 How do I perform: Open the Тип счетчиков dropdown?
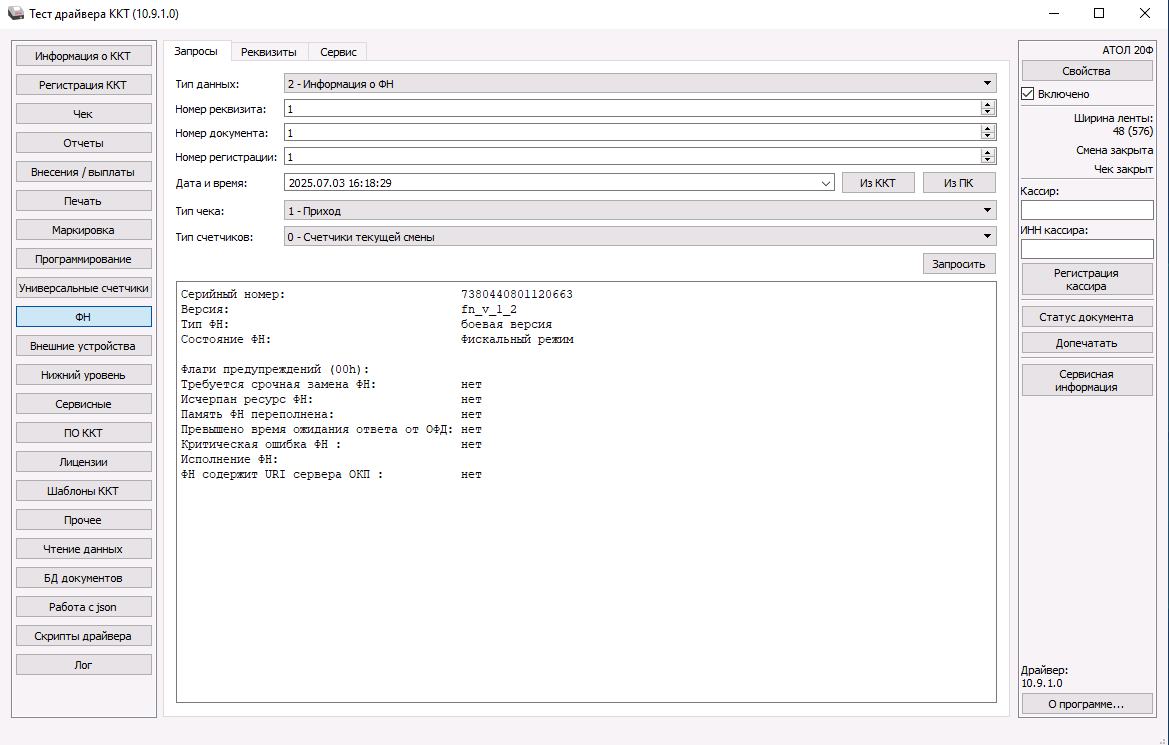pos(640,237)
